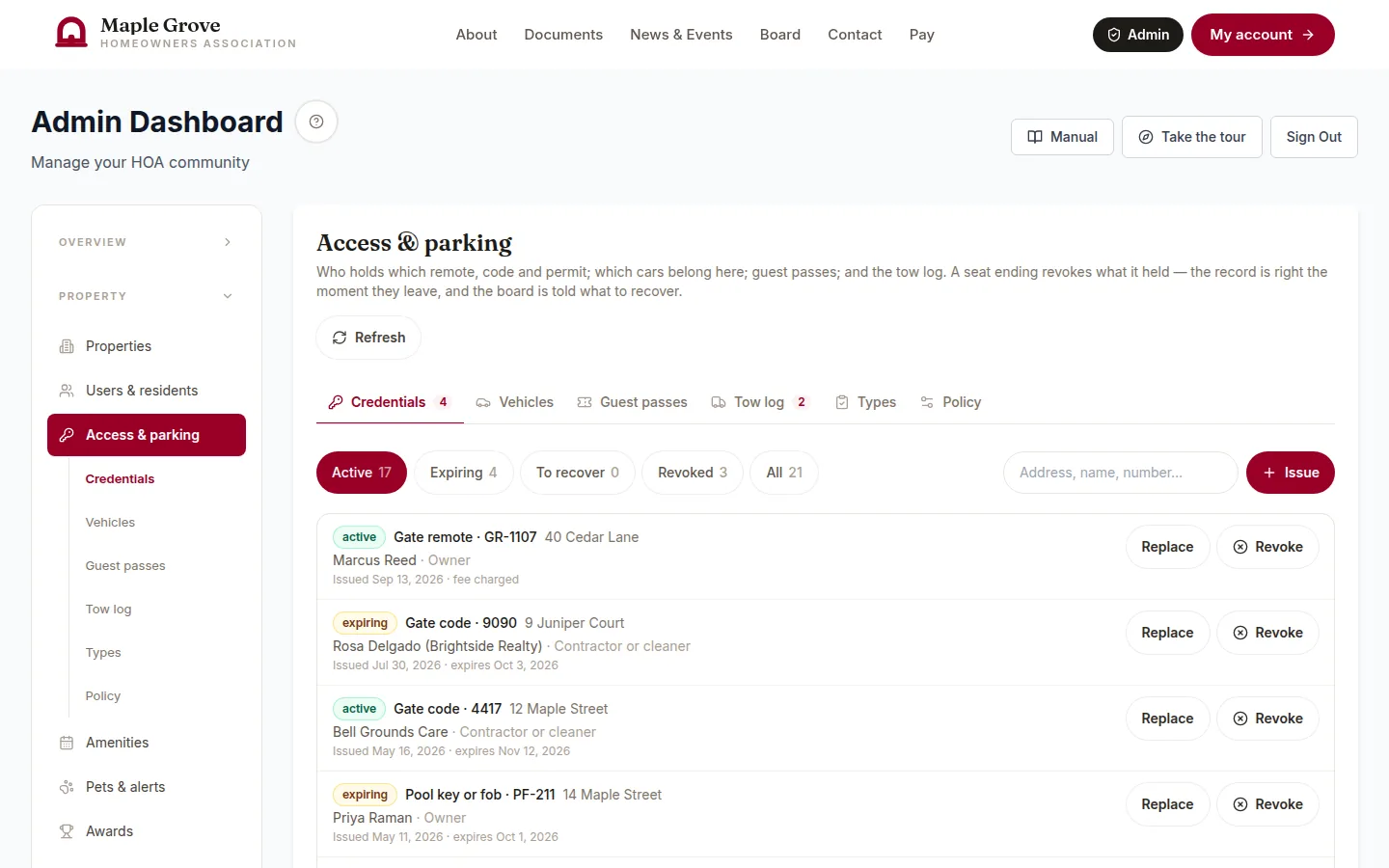This screenshot has height=868, width=1389.
Task: Click the key icon on Access & parking
Action: (67, 435)
